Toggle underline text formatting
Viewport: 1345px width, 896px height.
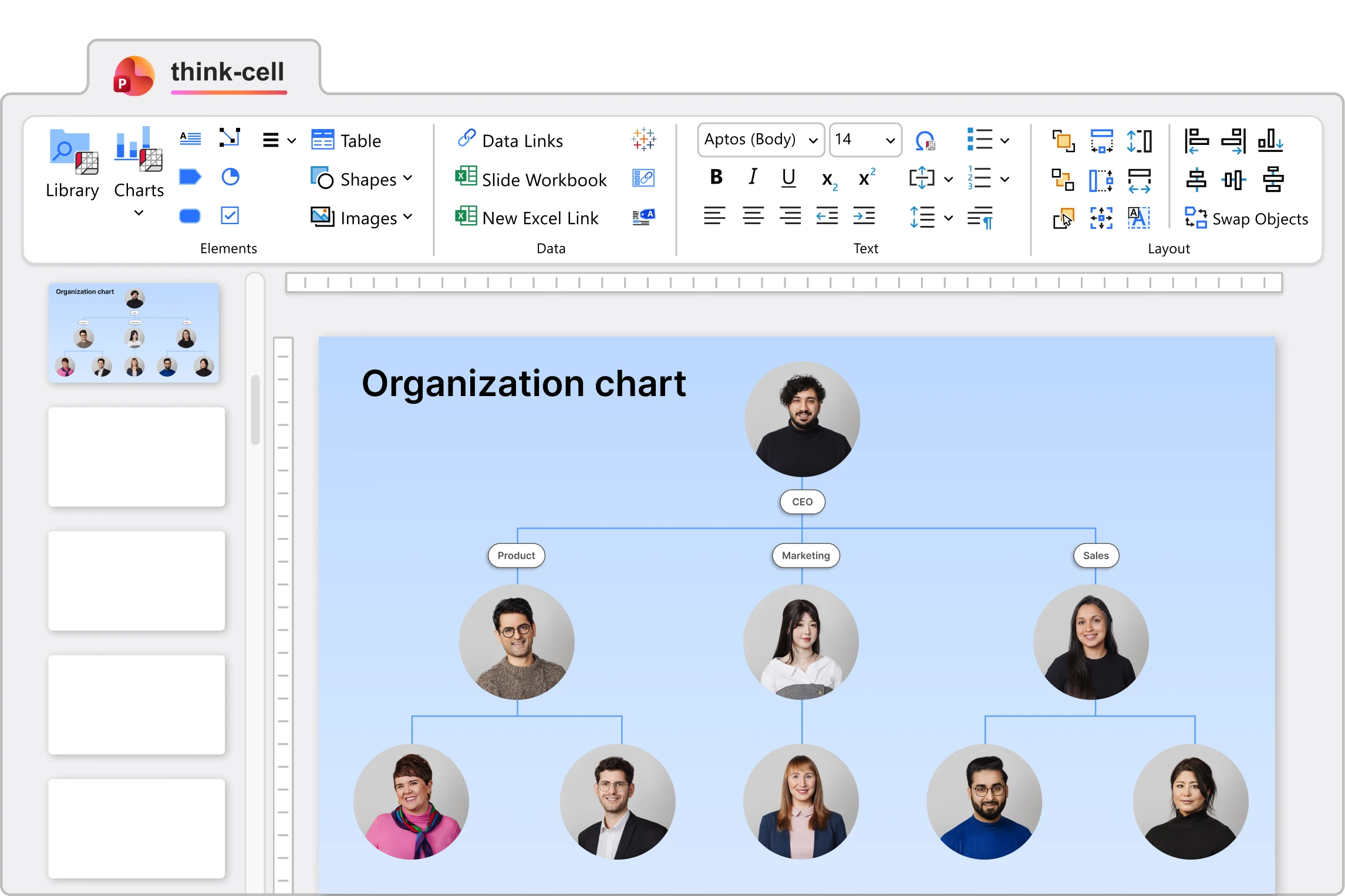coord(788,177)
